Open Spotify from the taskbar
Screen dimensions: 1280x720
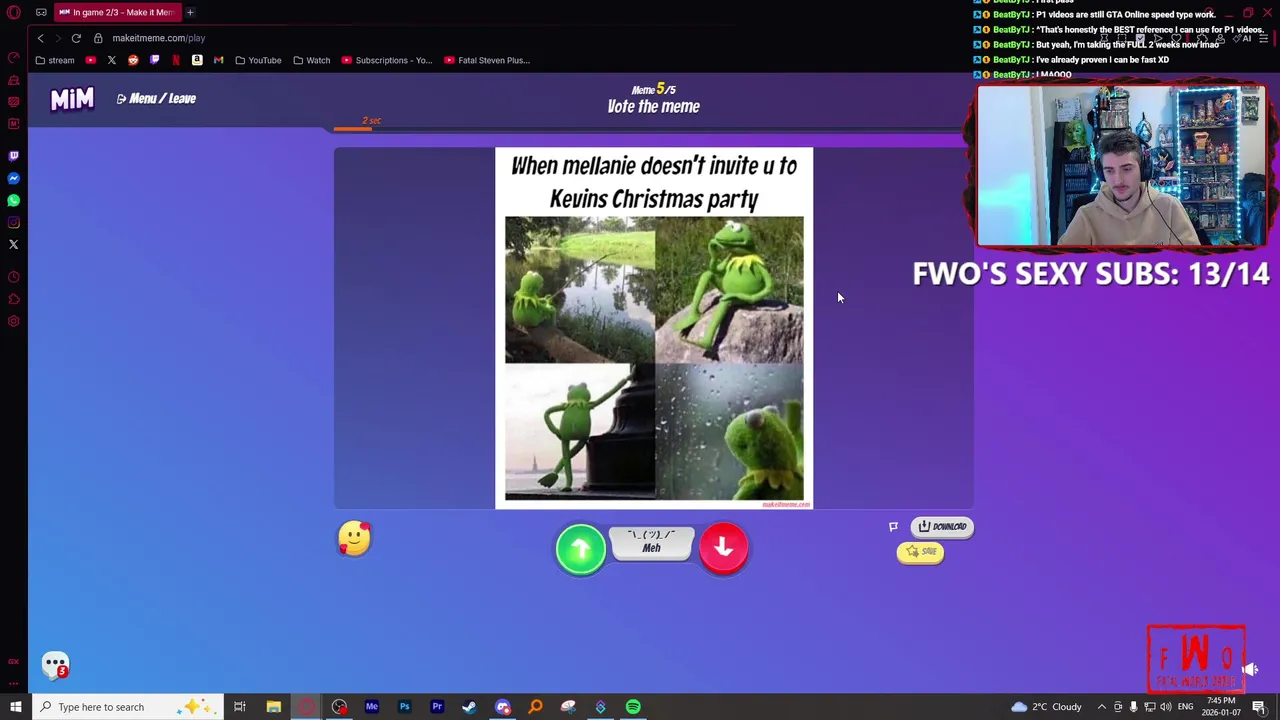point(633,707)
